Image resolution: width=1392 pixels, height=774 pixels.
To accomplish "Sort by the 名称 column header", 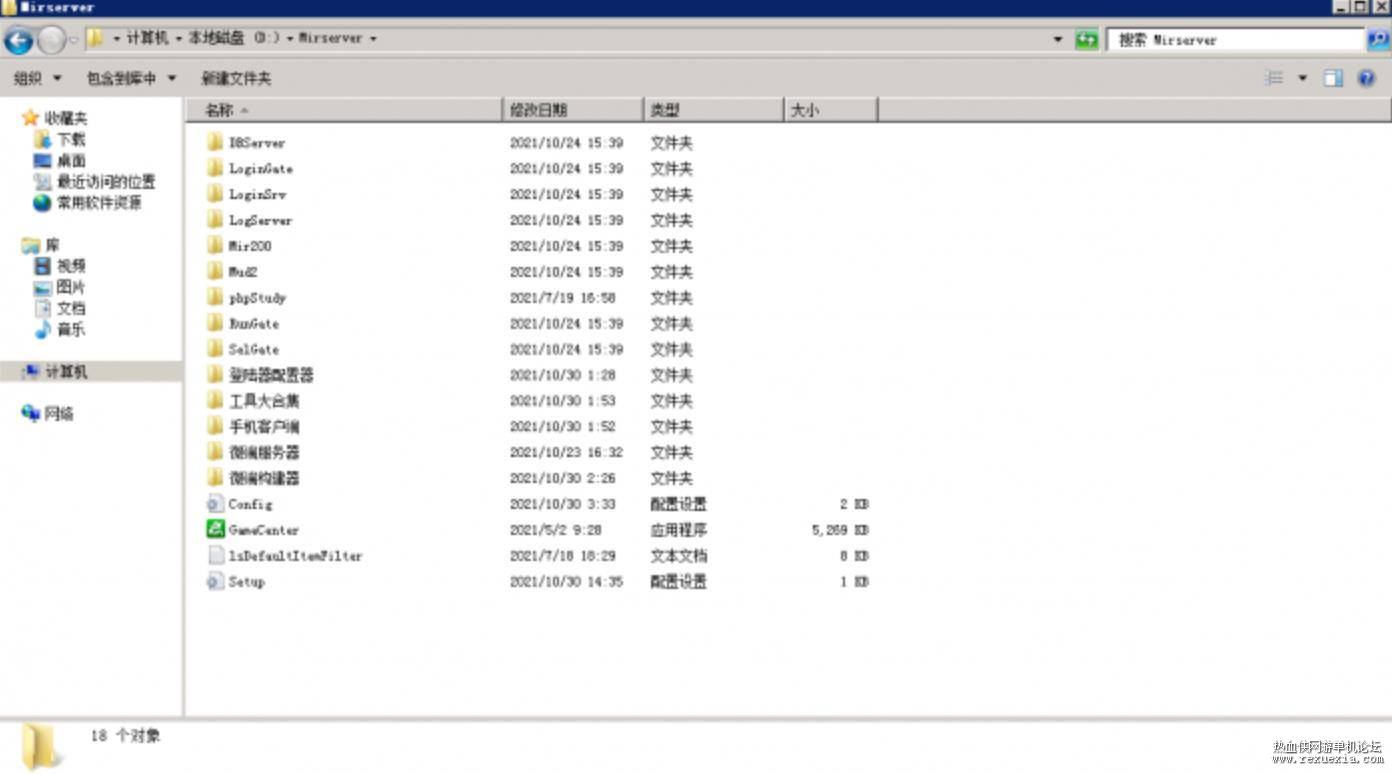I will 343,110.
